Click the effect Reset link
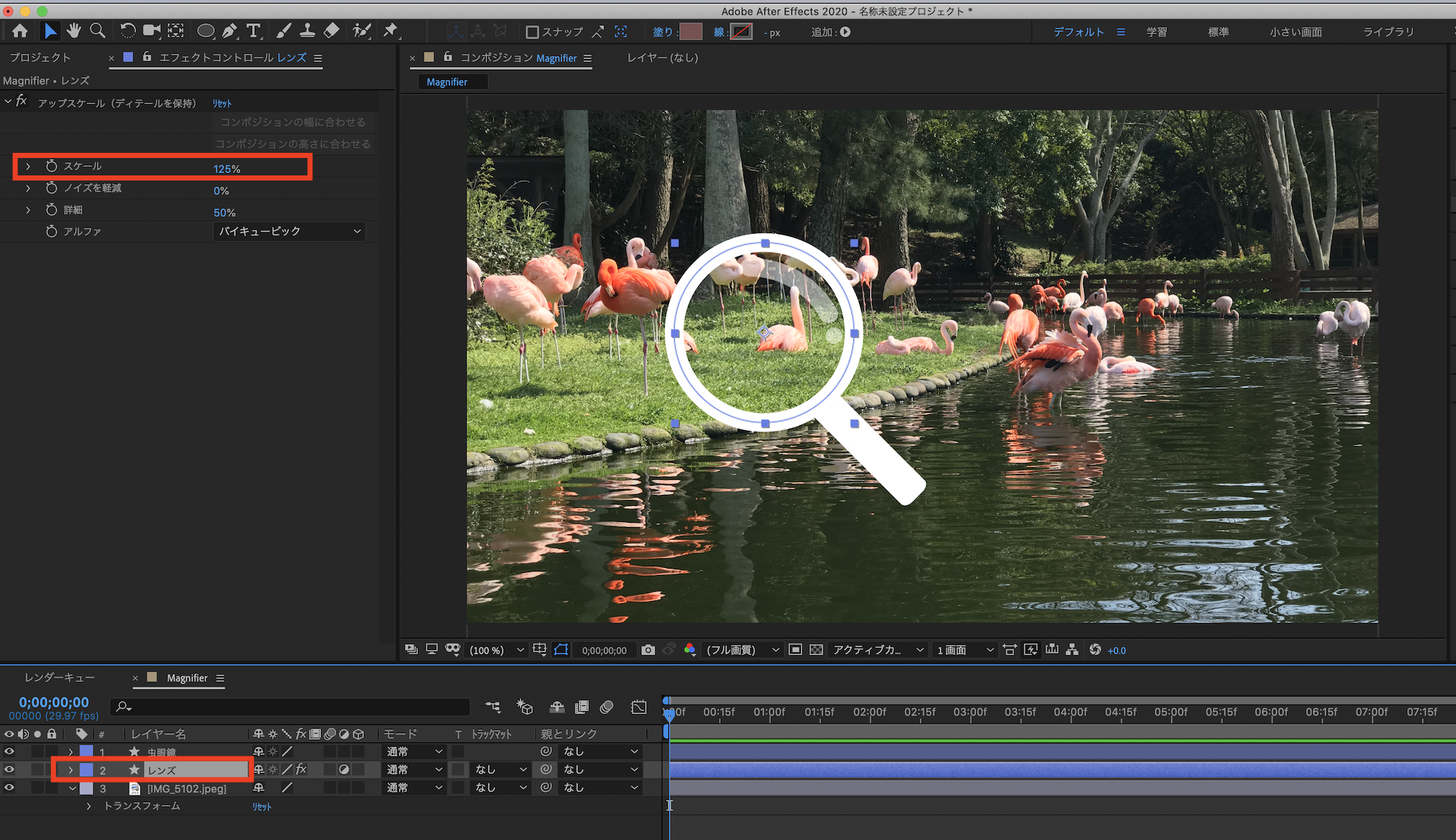 click(222, 103)
